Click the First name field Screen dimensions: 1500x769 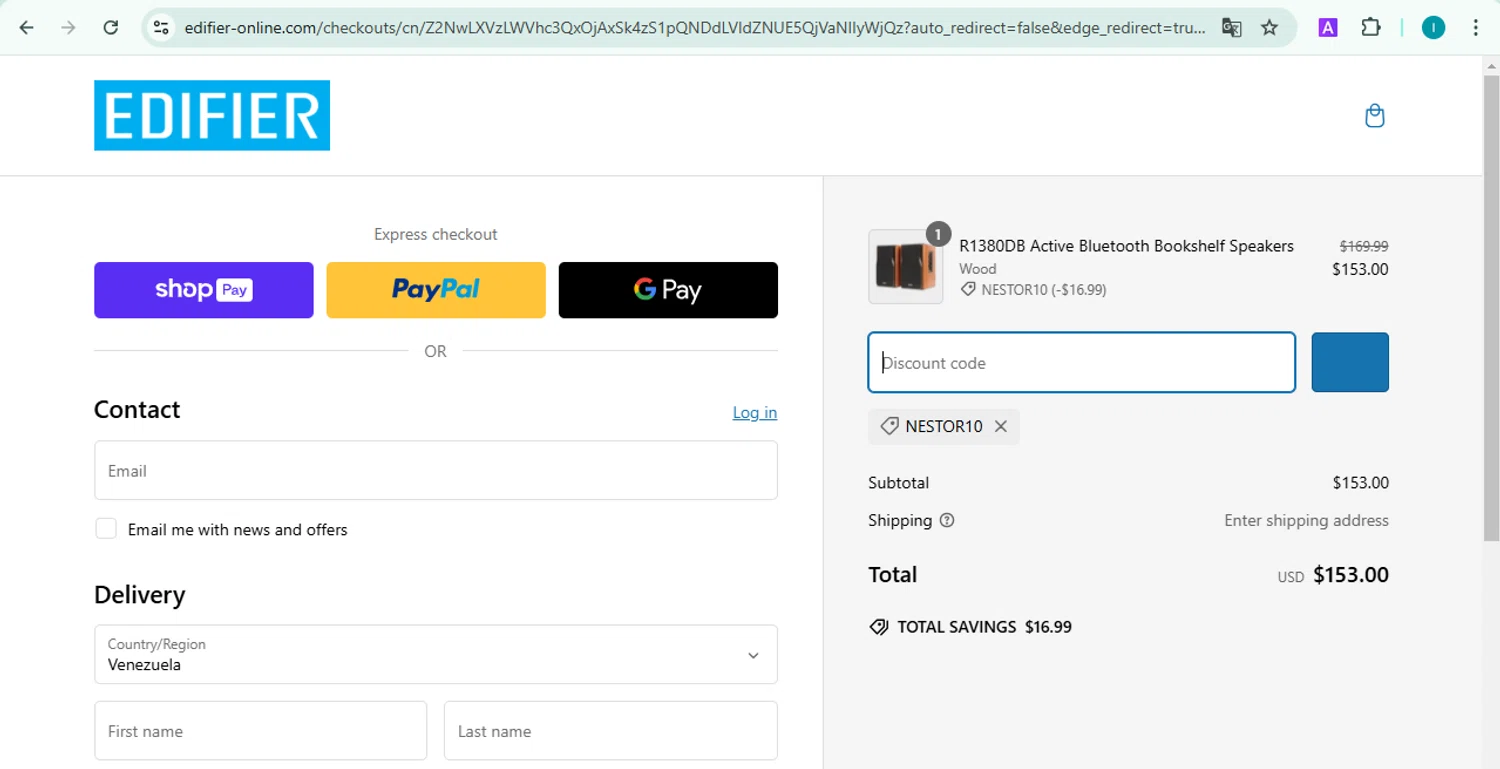[x=261, y=731]
